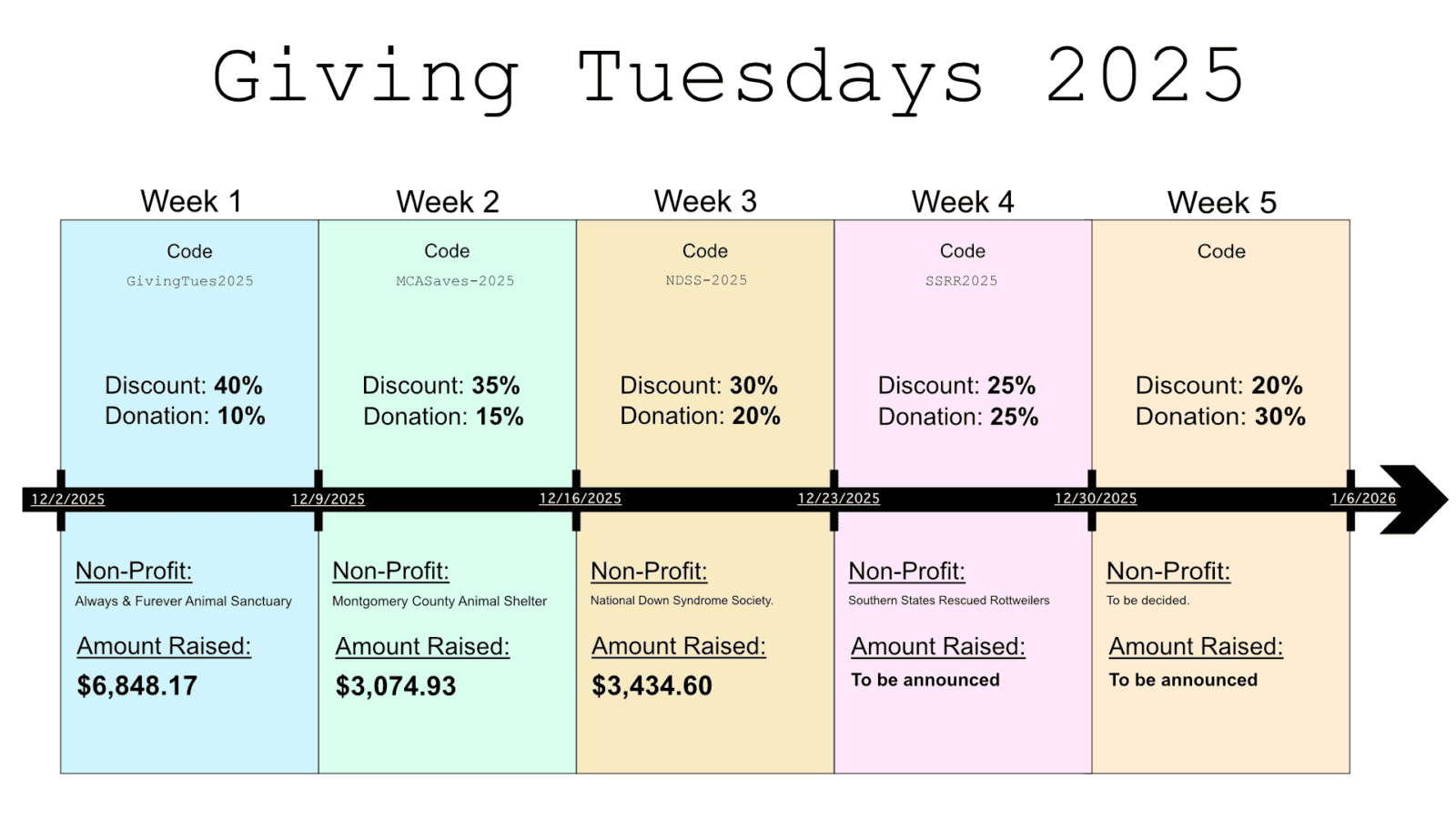Click the Week 1 Non-Profit underlined heading
This screenshot has height=819, width=1456.
[x=134, y=571]
